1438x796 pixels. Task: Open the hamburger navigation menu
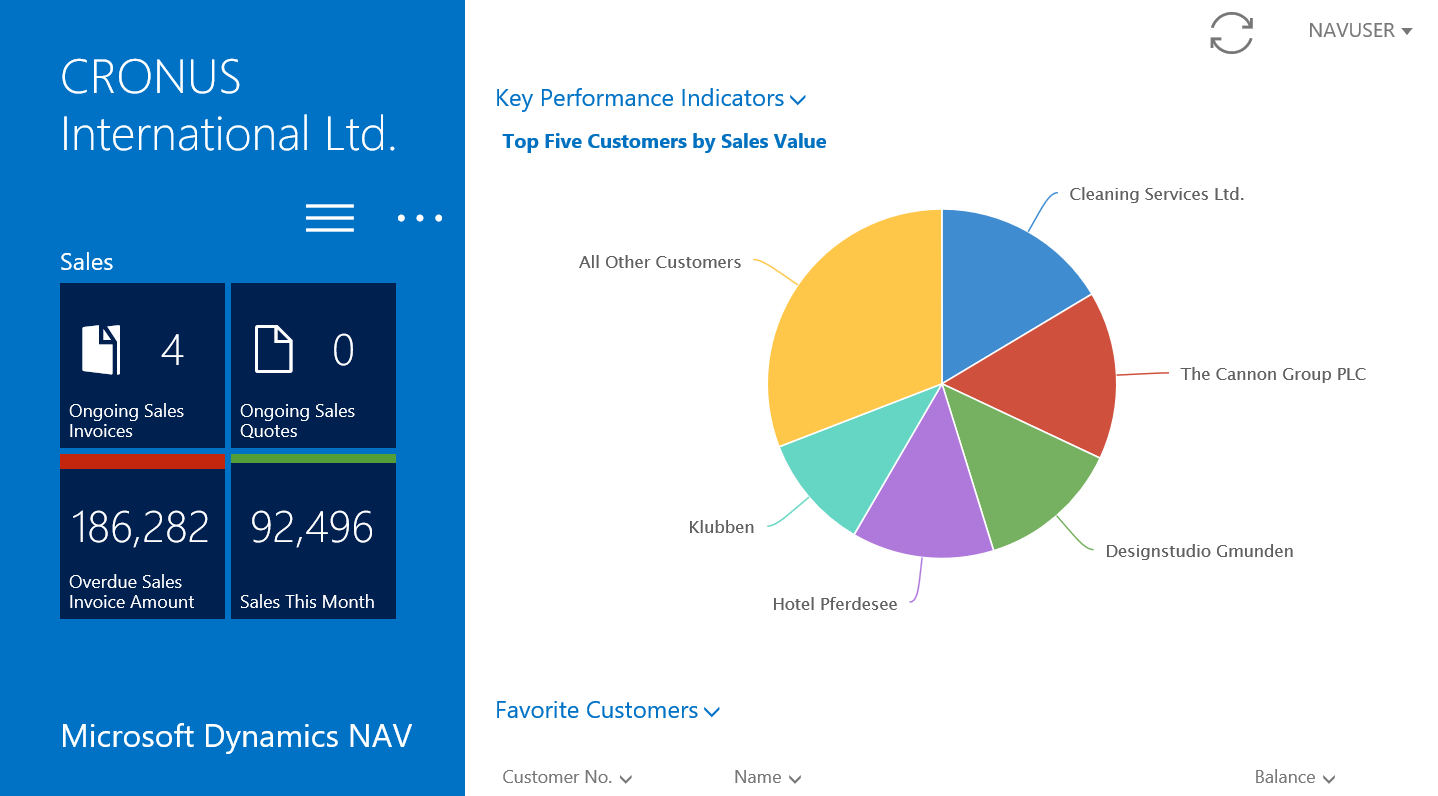[x=330, y=218]
